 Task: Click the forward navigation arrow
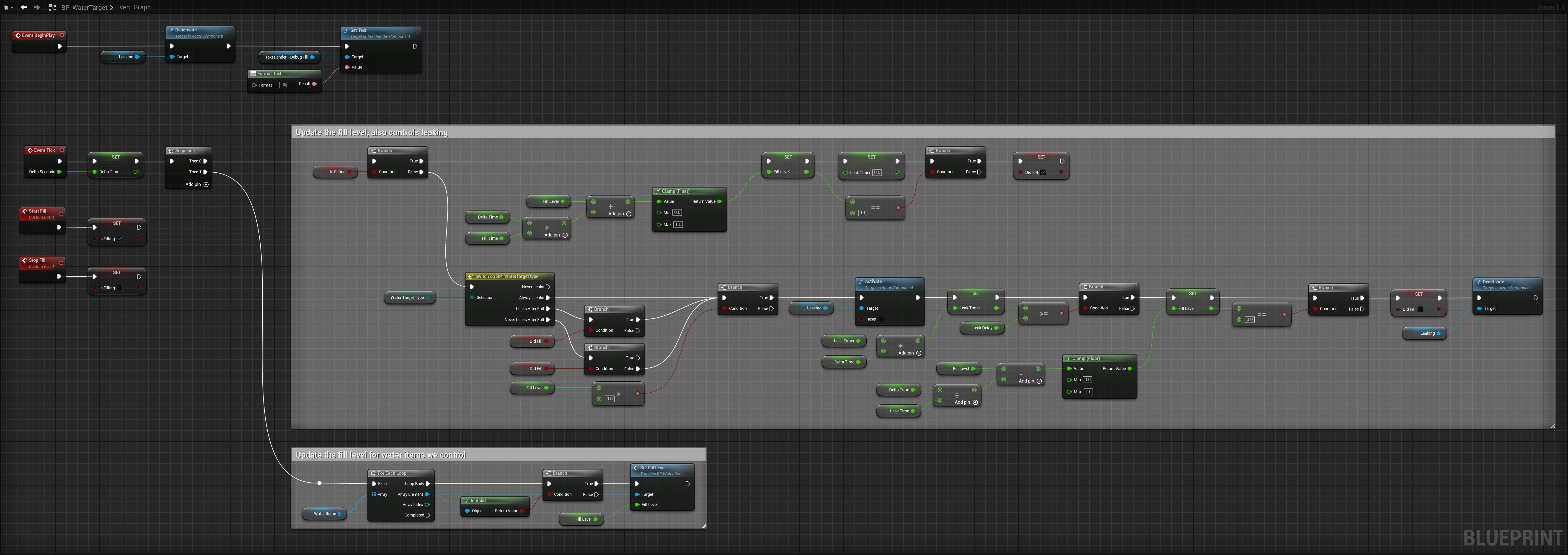(x=37, y=7)
